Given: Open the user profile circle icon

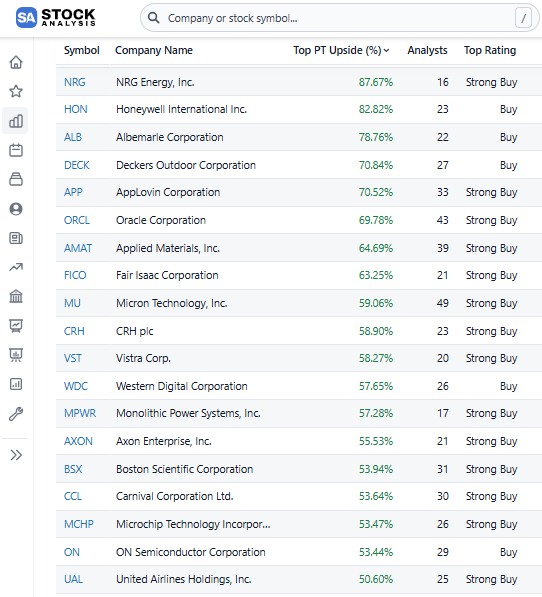Looking at the screenshot, I should point(16,209).
